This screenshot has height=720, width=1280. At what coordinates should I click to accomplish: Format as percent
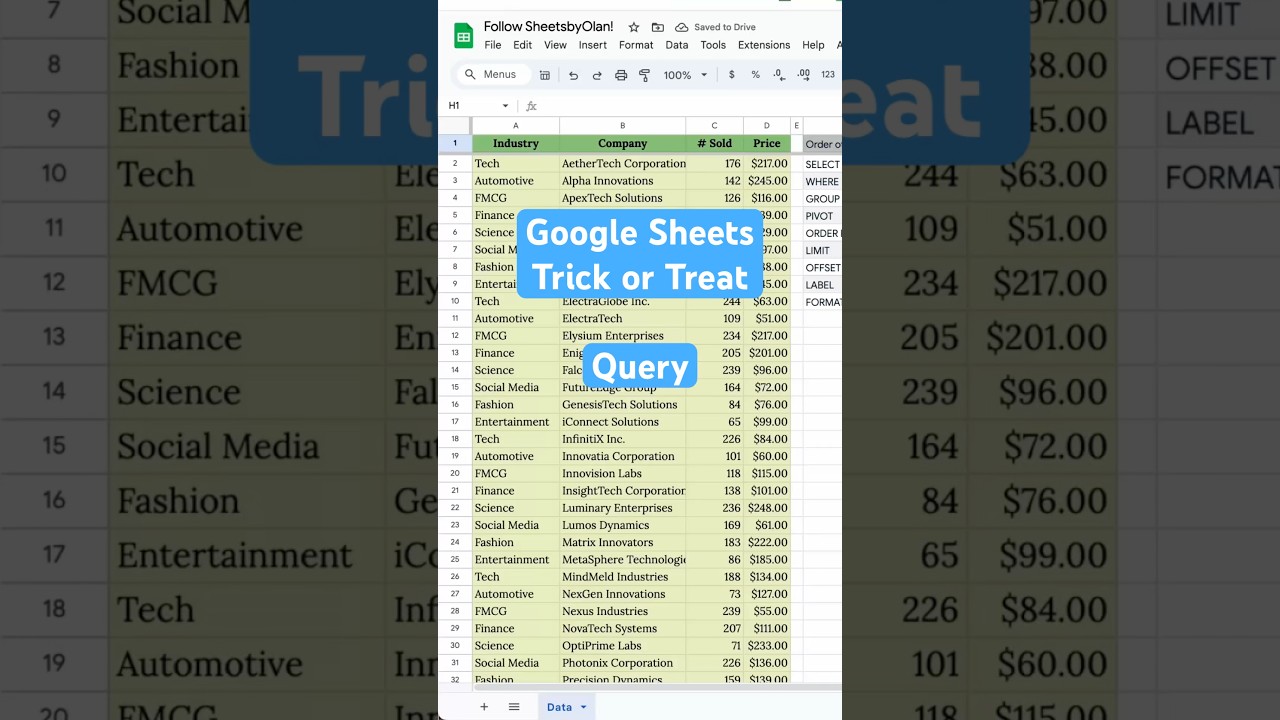(755, 75)
